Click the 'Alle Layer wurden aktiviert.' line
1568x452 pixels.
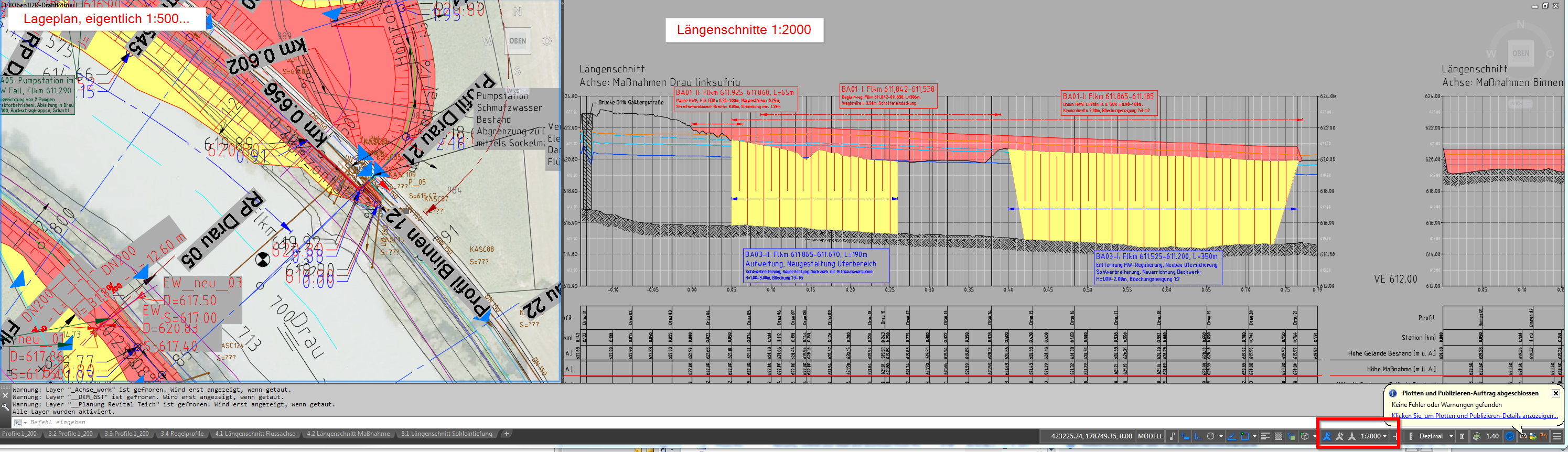click(x=63, y=412)
